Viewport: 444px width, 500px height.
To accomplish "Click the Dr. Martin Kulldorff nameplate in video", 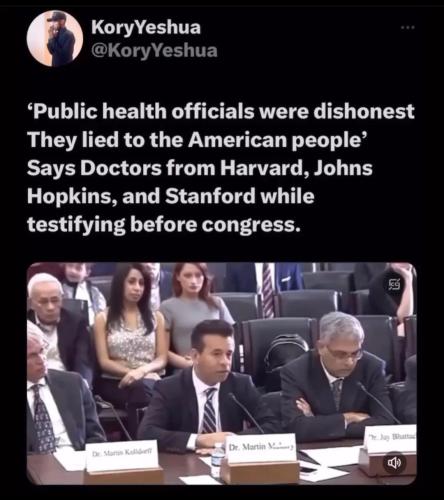I will coord(122,455).
